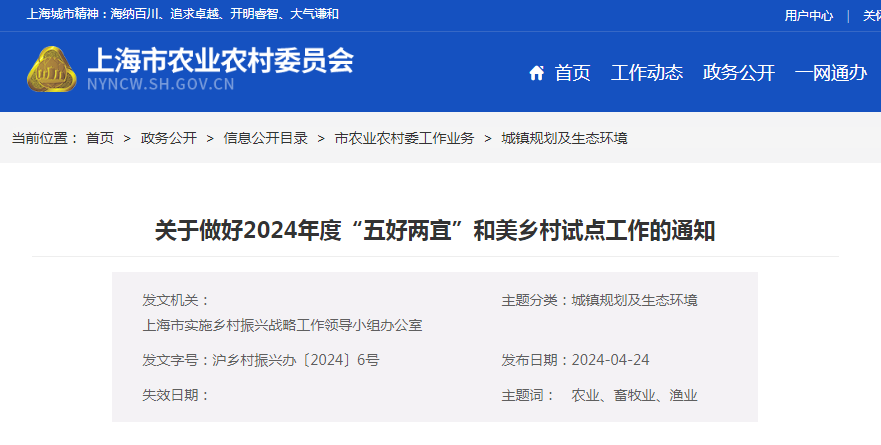Click the NYNCW.SH.GOV.CN text under the title
The width and height of the screenshot is (881, 445).
pos(161,85)
